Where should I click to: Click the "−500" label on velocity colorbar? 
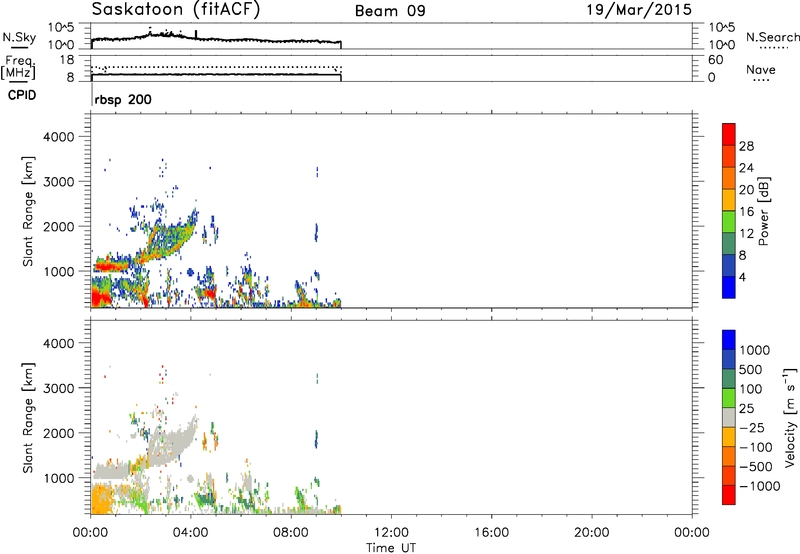[756, 467]
